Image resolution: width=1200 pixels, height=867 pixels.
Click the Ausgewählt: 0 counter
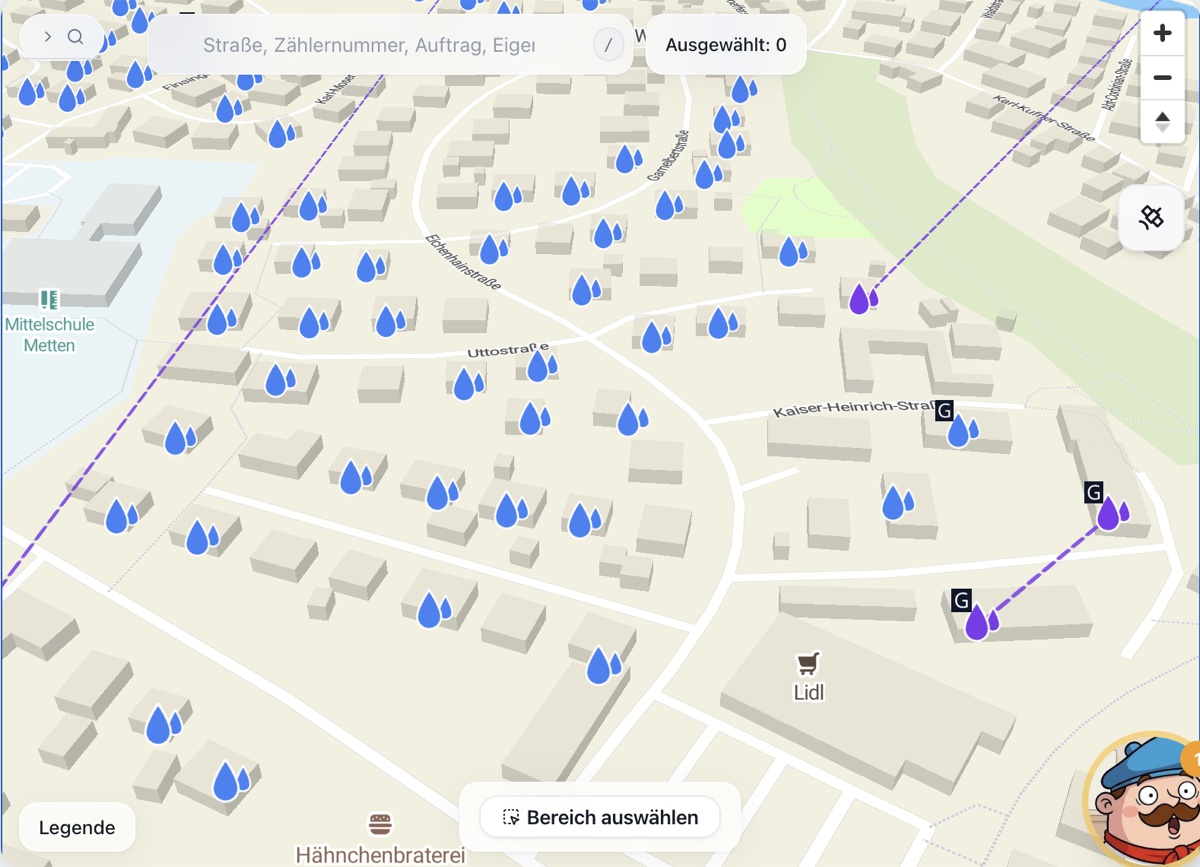point(726,45)
